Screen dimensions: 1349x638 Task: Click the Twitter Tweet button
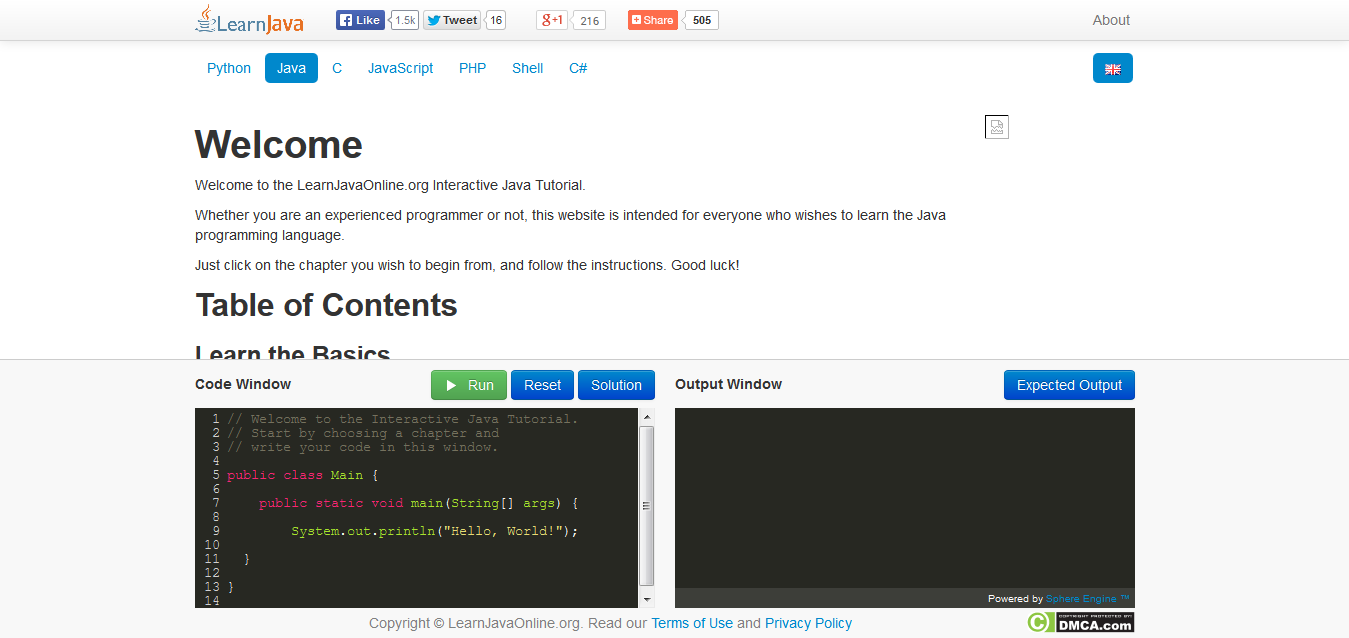click(452, 20)
